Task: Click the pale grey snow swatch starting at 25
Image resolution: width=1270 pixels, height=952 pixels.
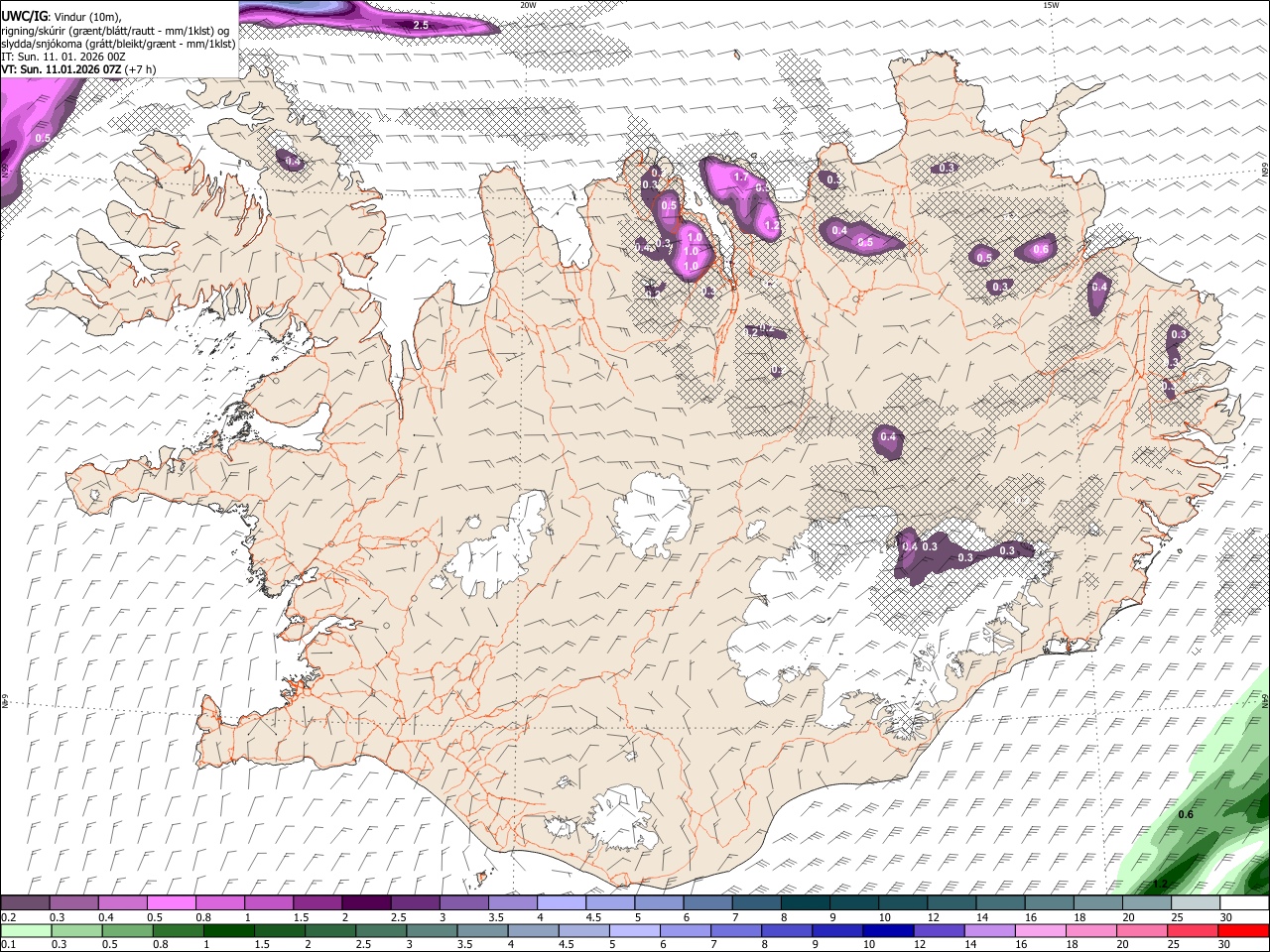Action: click(x=1194, y=903)
